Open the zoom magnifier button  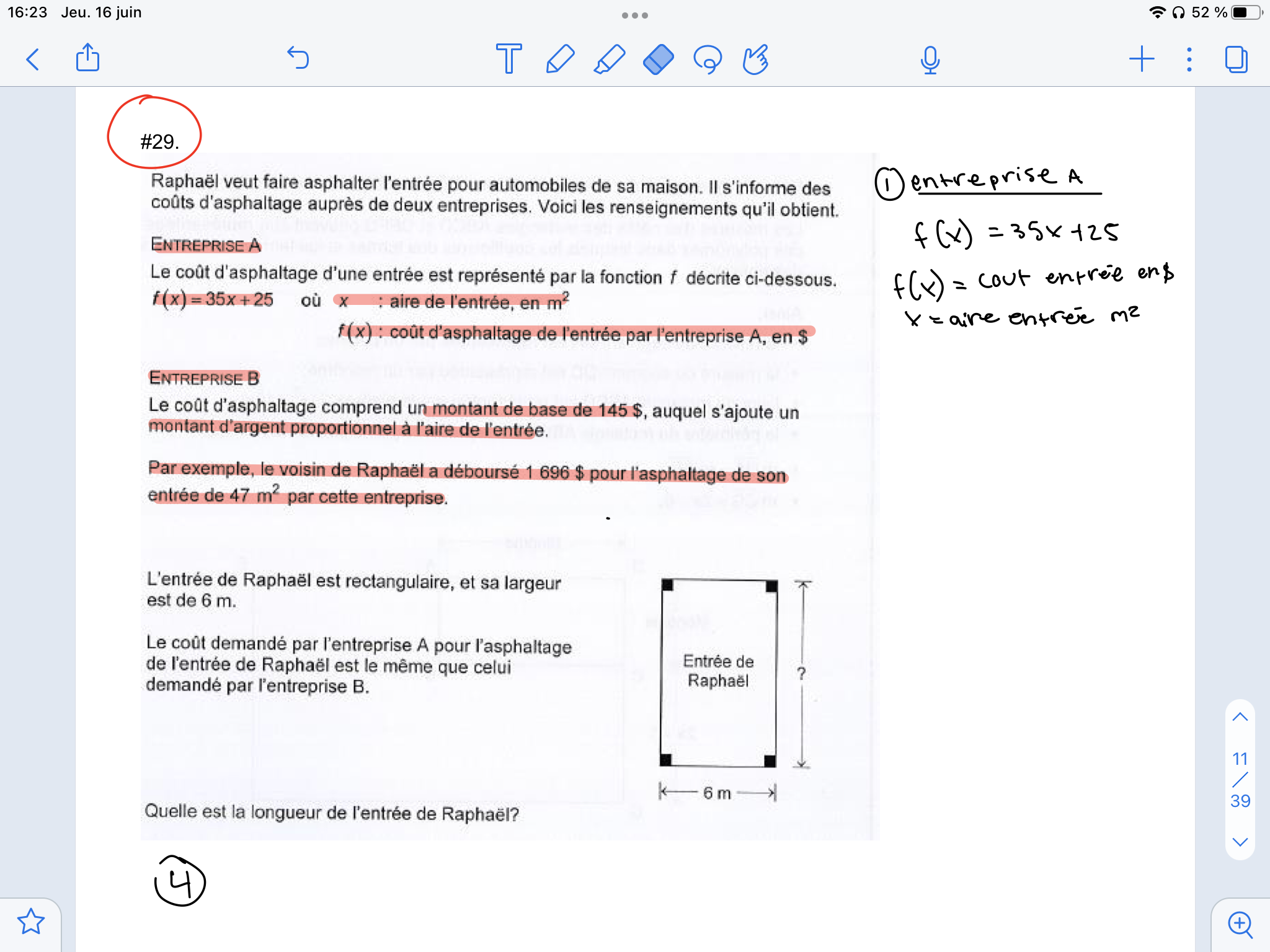(x=1240, y=924)
